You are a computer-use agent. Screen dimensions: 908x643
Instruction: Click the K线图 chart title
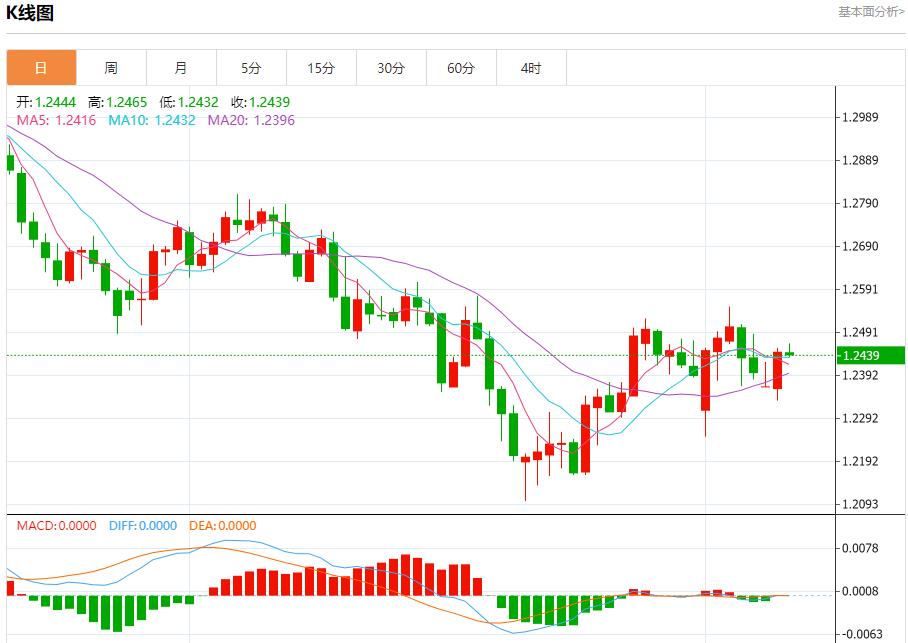pos(31,13)
